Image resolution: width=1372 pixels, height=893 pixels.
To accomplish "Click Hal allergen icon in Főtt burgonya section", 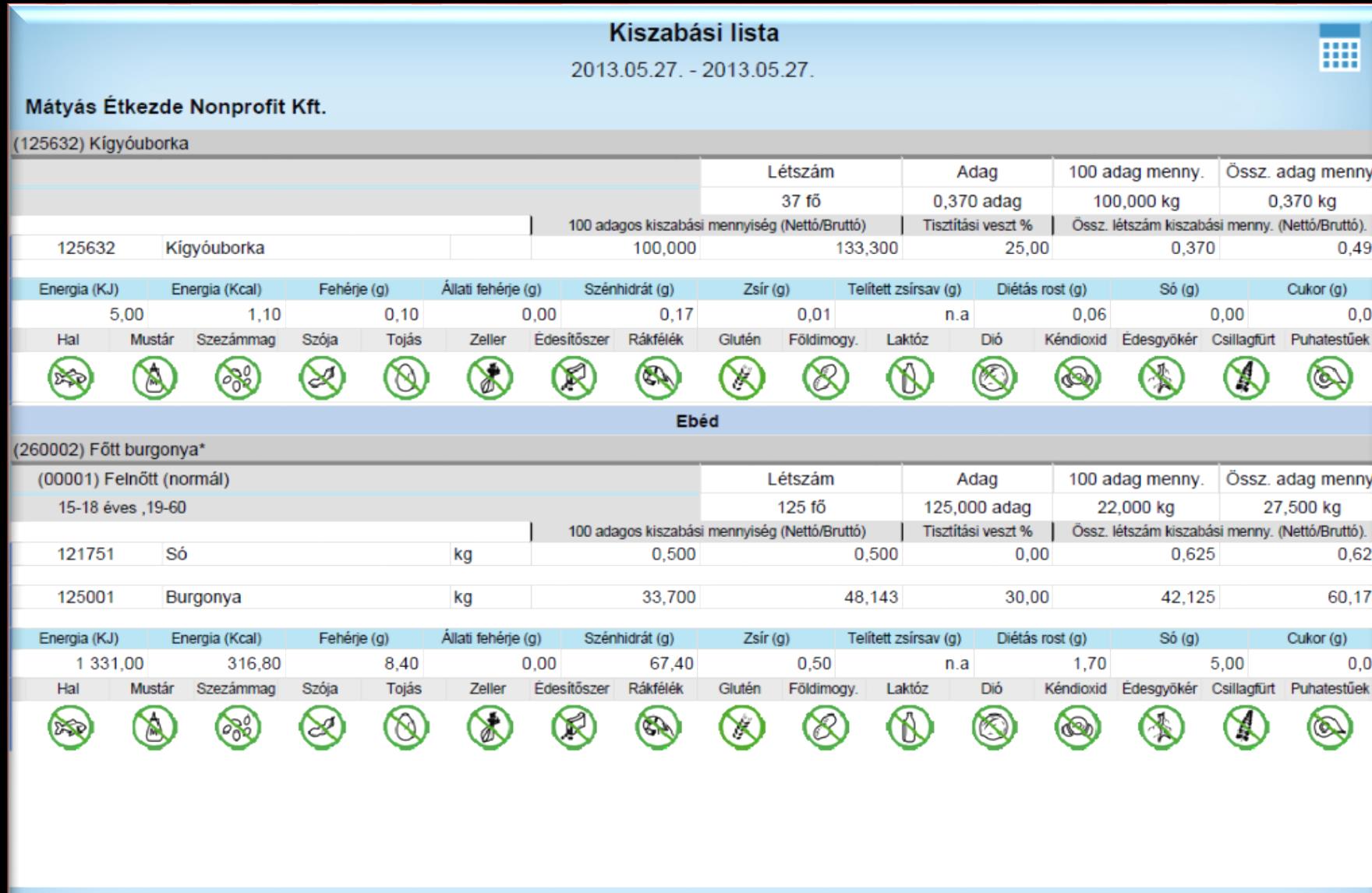I will click(x=69, y=728).
